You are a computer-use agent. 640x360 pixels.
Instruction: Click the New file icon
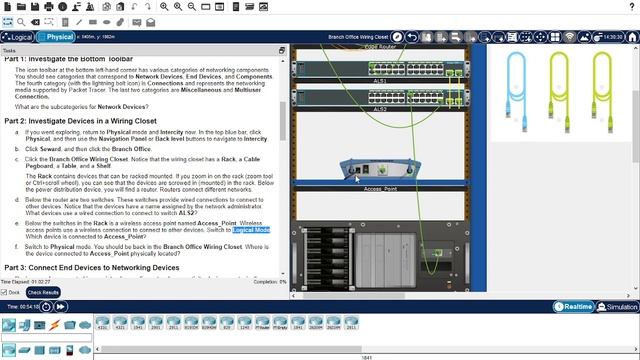tap(7, 7)
